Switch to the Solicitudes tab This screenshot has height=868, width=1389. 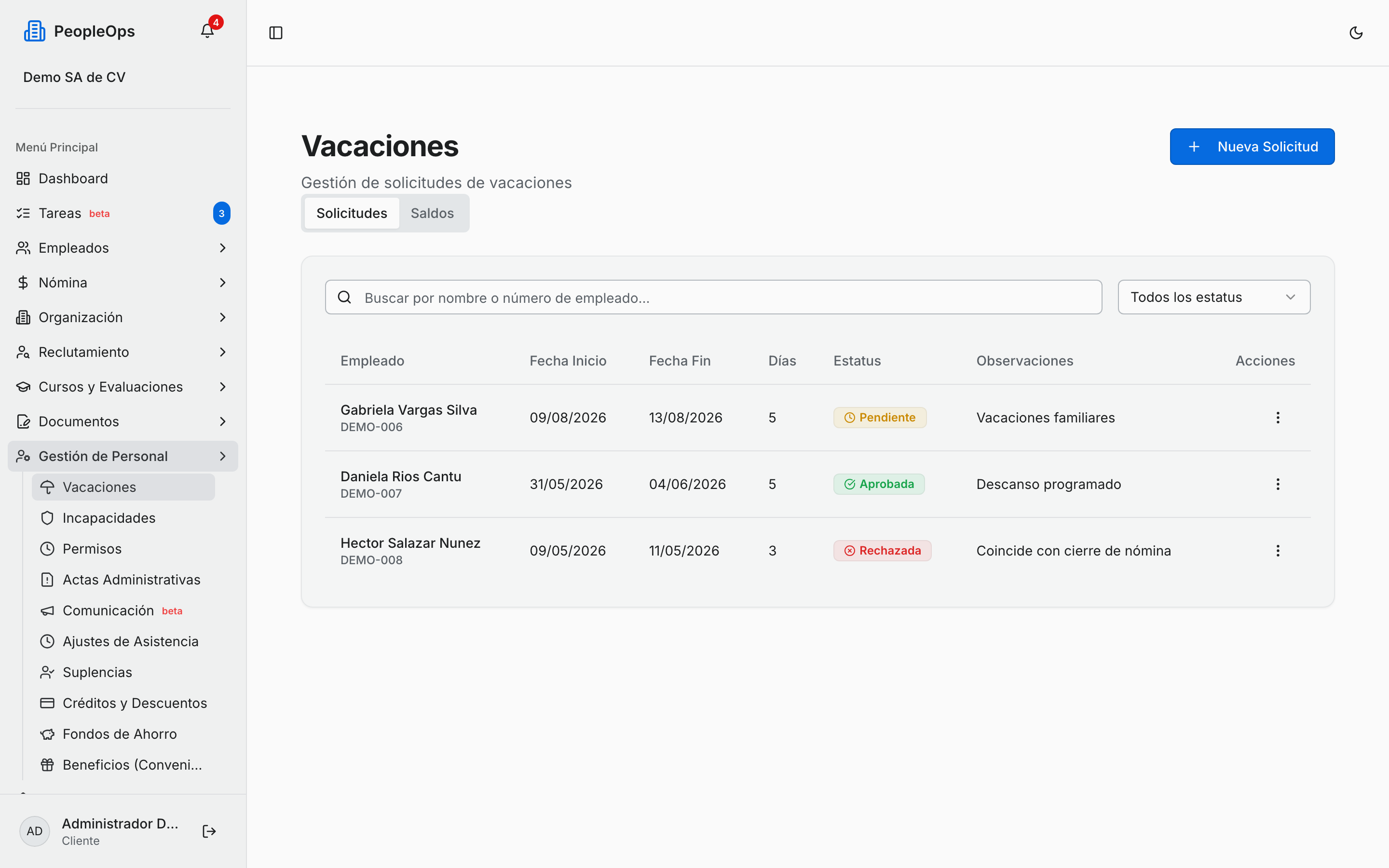coord(352,213)
